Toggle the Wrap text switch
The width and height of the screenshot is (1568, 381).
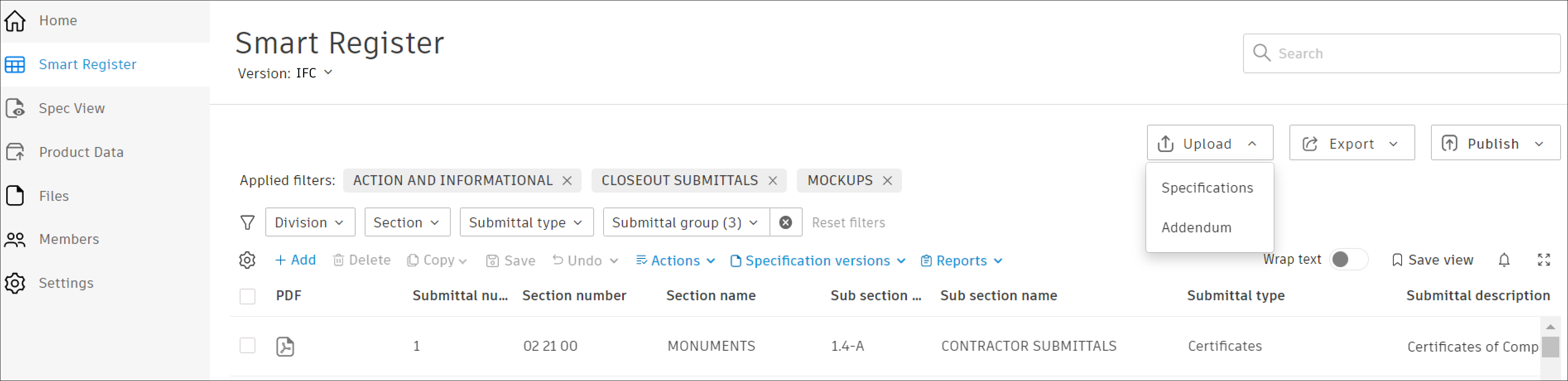coord(1348,260)
